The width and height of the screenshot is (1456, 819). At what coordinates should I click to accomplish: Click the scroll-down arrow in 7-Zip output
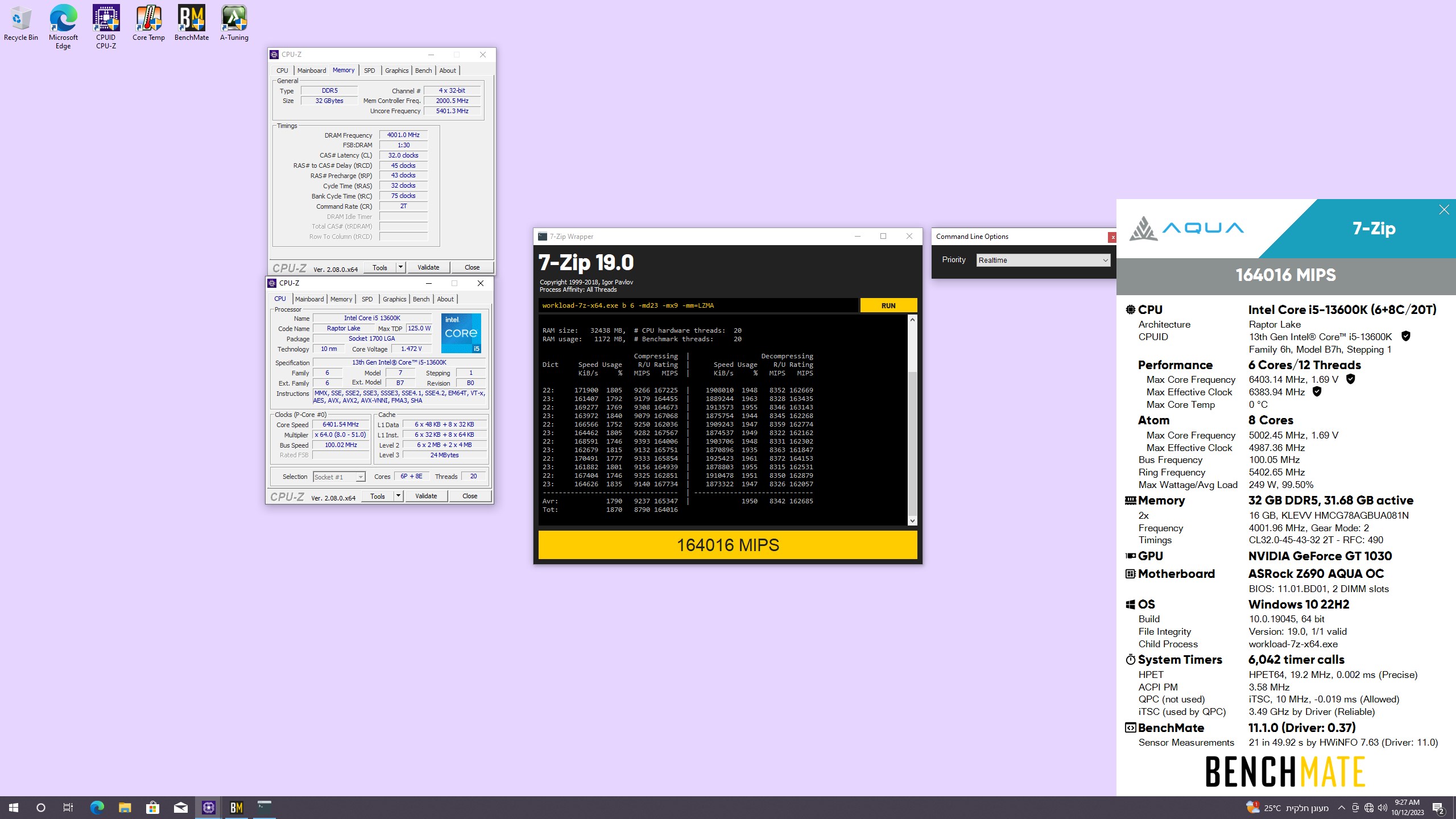(x=912, y=520)
